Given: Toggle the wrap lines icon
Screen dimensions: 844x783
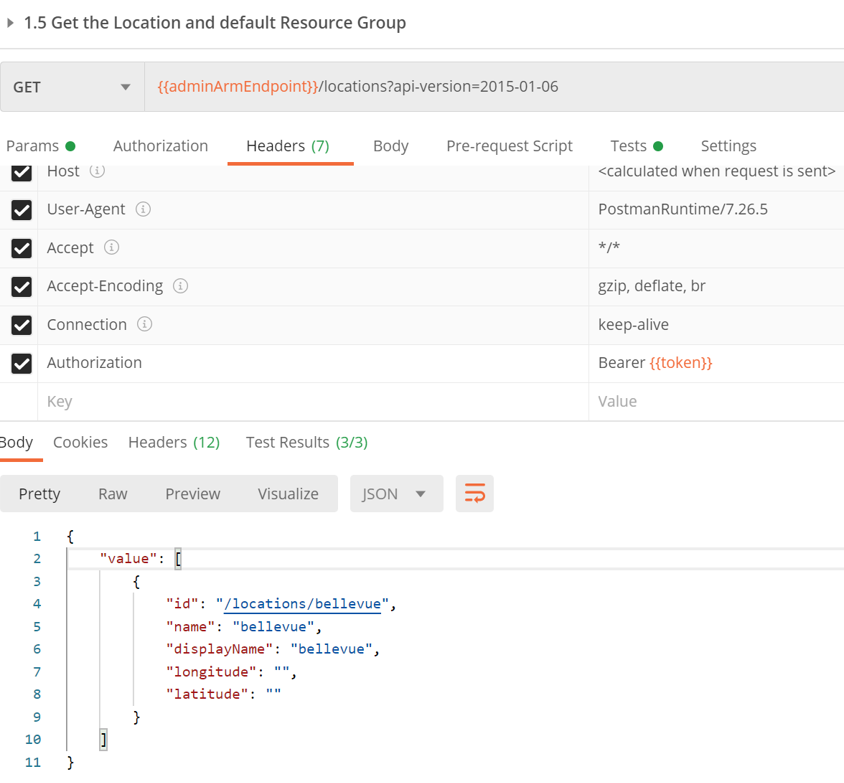Looking at the screenshot, I should [x=474, y=493].
